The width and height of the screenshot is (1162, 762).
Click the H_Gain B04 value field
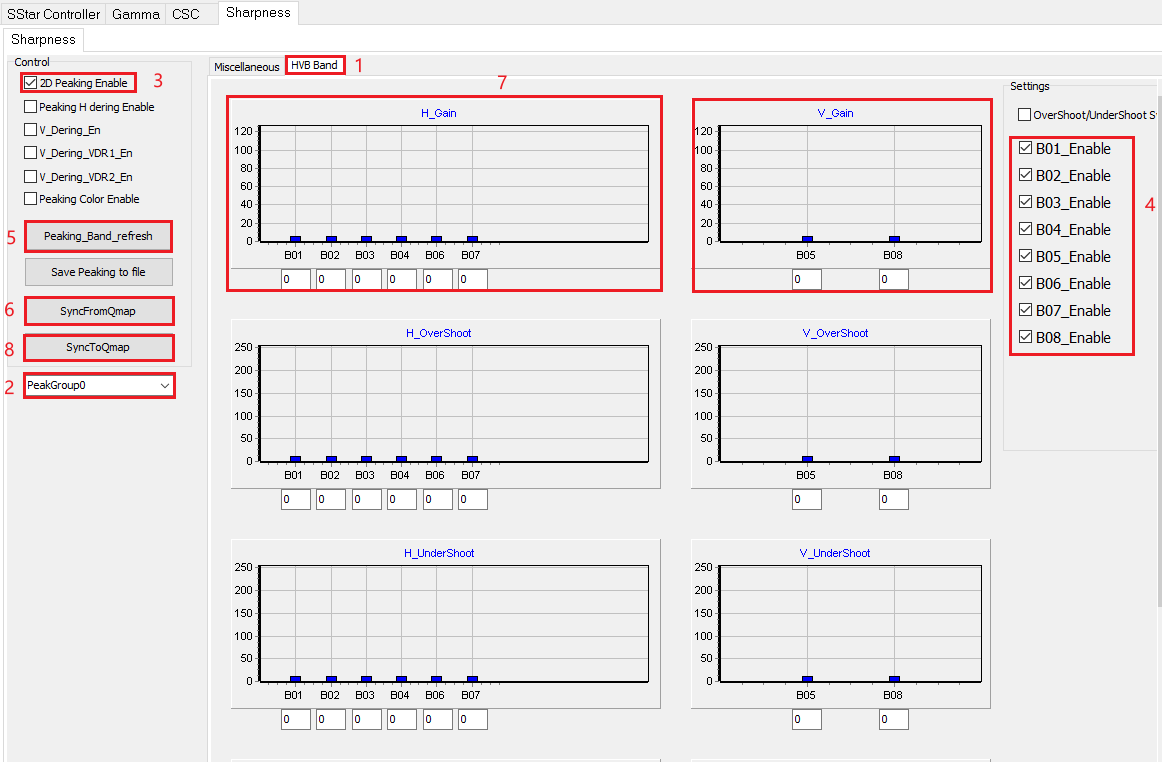[x=402, y=279]
